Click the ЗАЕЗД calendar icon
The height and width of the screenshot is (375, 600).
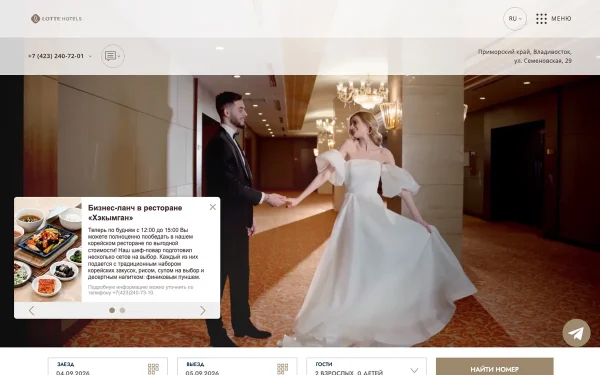pyautogui.click(x=153, y=369)
